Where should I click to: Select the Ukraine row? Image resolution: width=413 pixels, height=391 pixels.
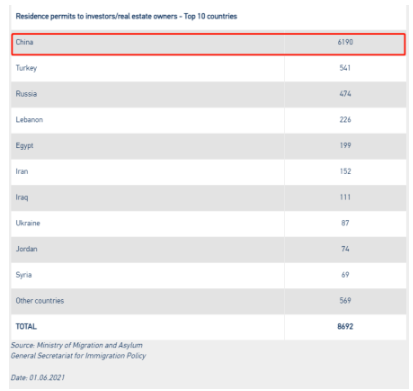coord(209,223)
